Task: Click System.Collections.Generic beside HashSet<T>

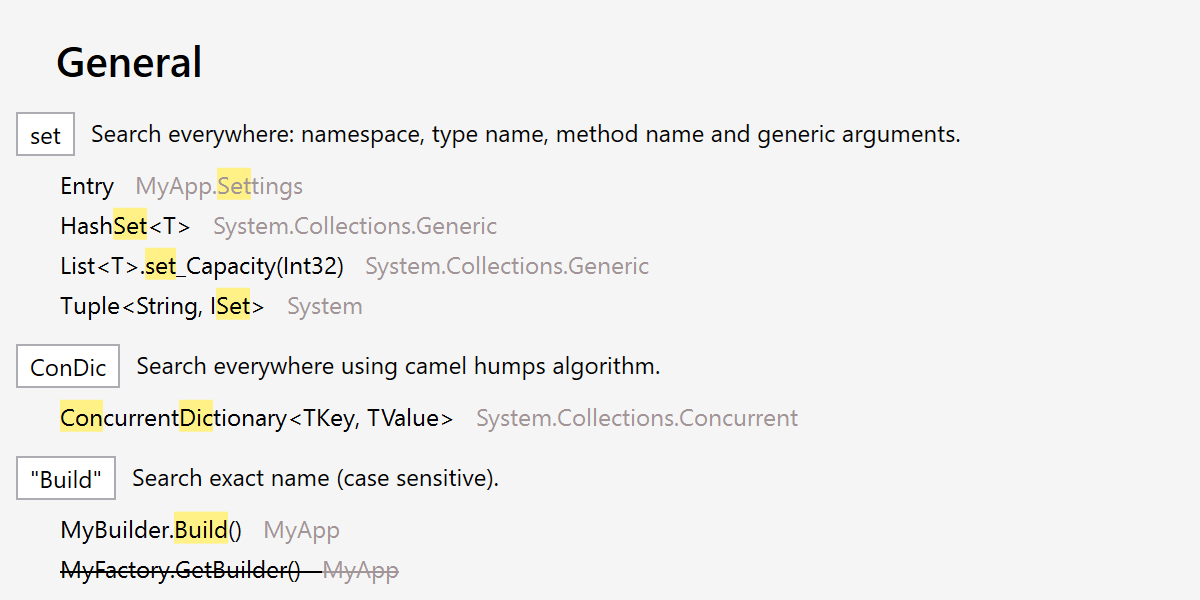Action: coord(355,226)
